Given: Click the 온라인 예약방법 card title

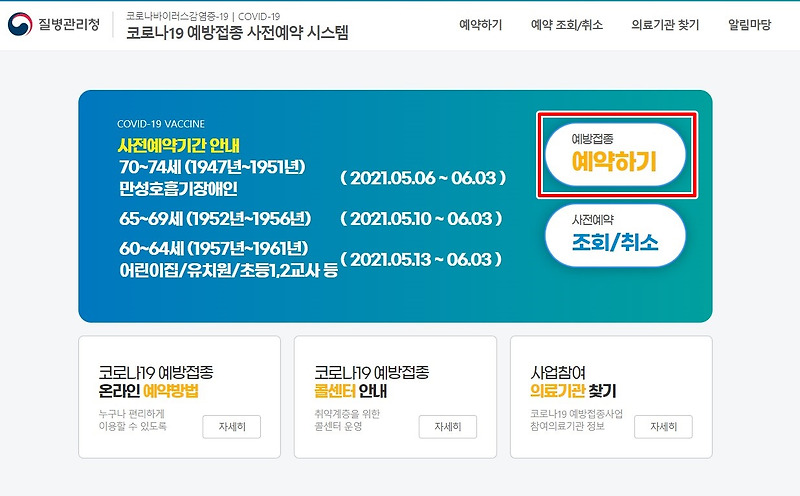Looking at the screenshot, I should 156,381.
